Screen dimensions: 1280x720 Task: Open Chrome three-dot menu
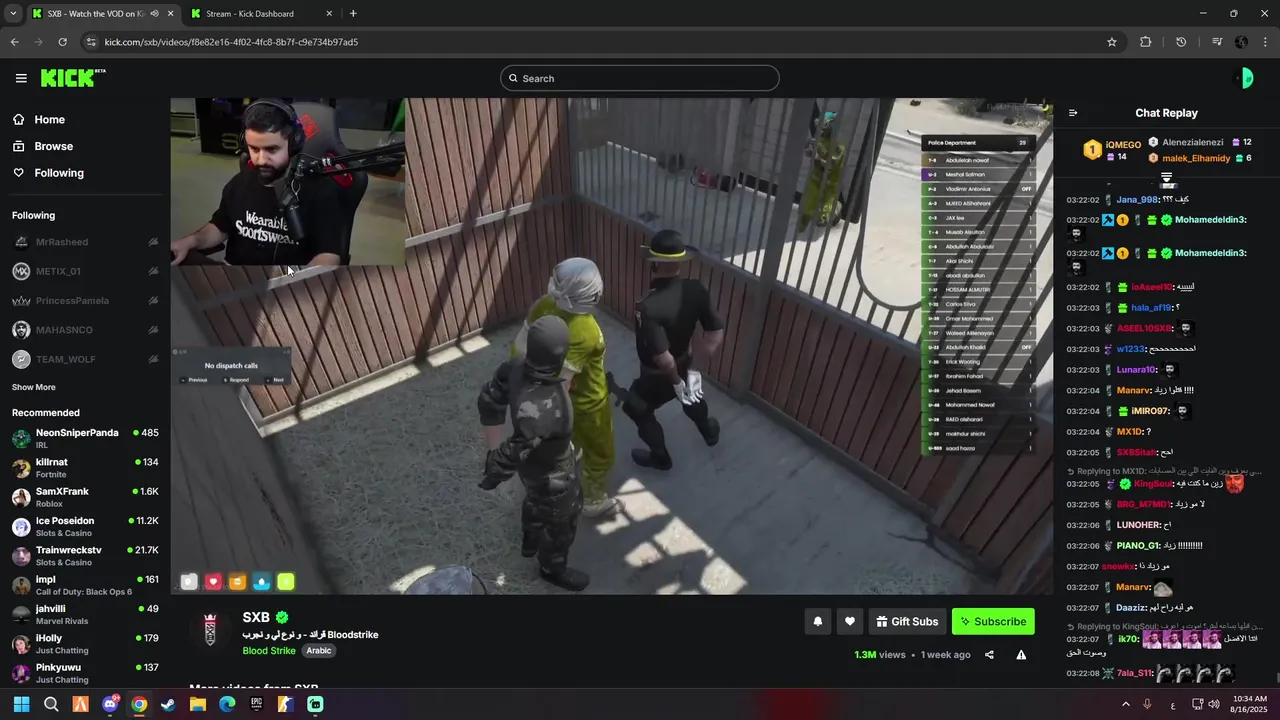(x=1266, y=42)
